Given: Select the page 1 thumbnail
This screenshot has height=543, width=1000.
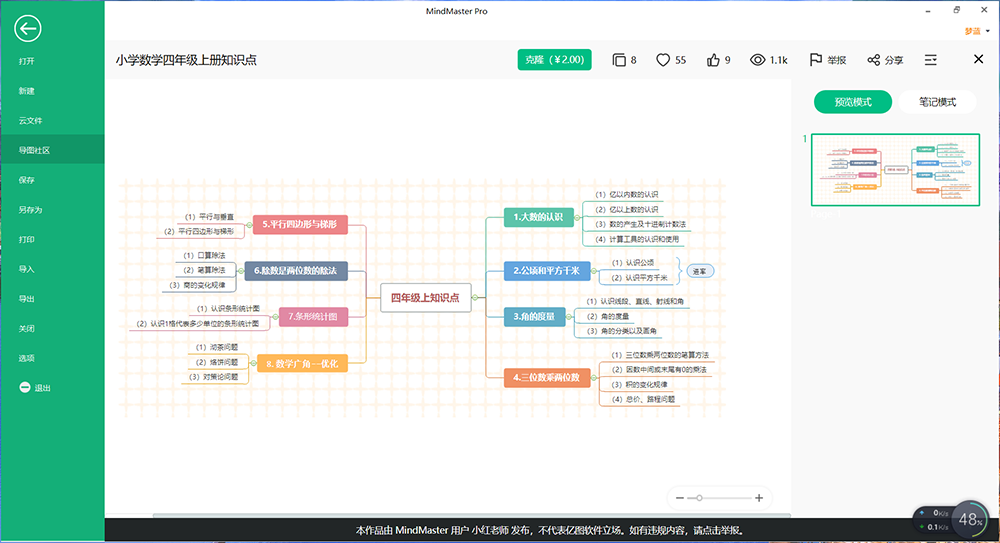Looking at the screenshot, I should click(895, 170).
